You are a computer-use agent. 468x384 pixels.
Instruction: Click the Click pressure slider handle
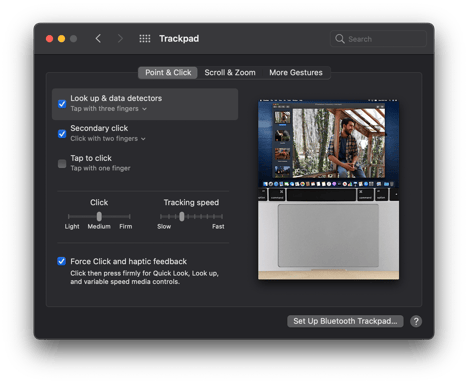[99, 217]
